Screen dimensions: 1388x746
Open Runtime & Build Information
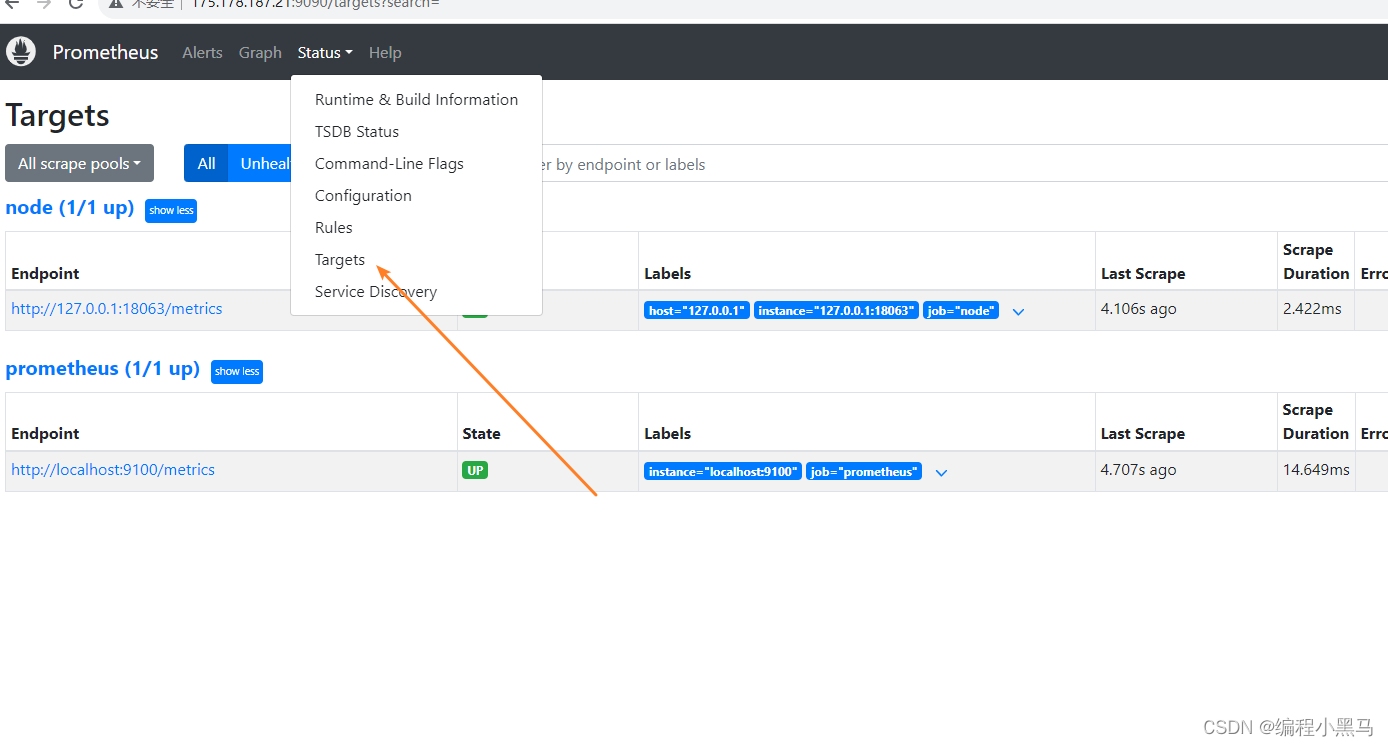click(416, 99)
